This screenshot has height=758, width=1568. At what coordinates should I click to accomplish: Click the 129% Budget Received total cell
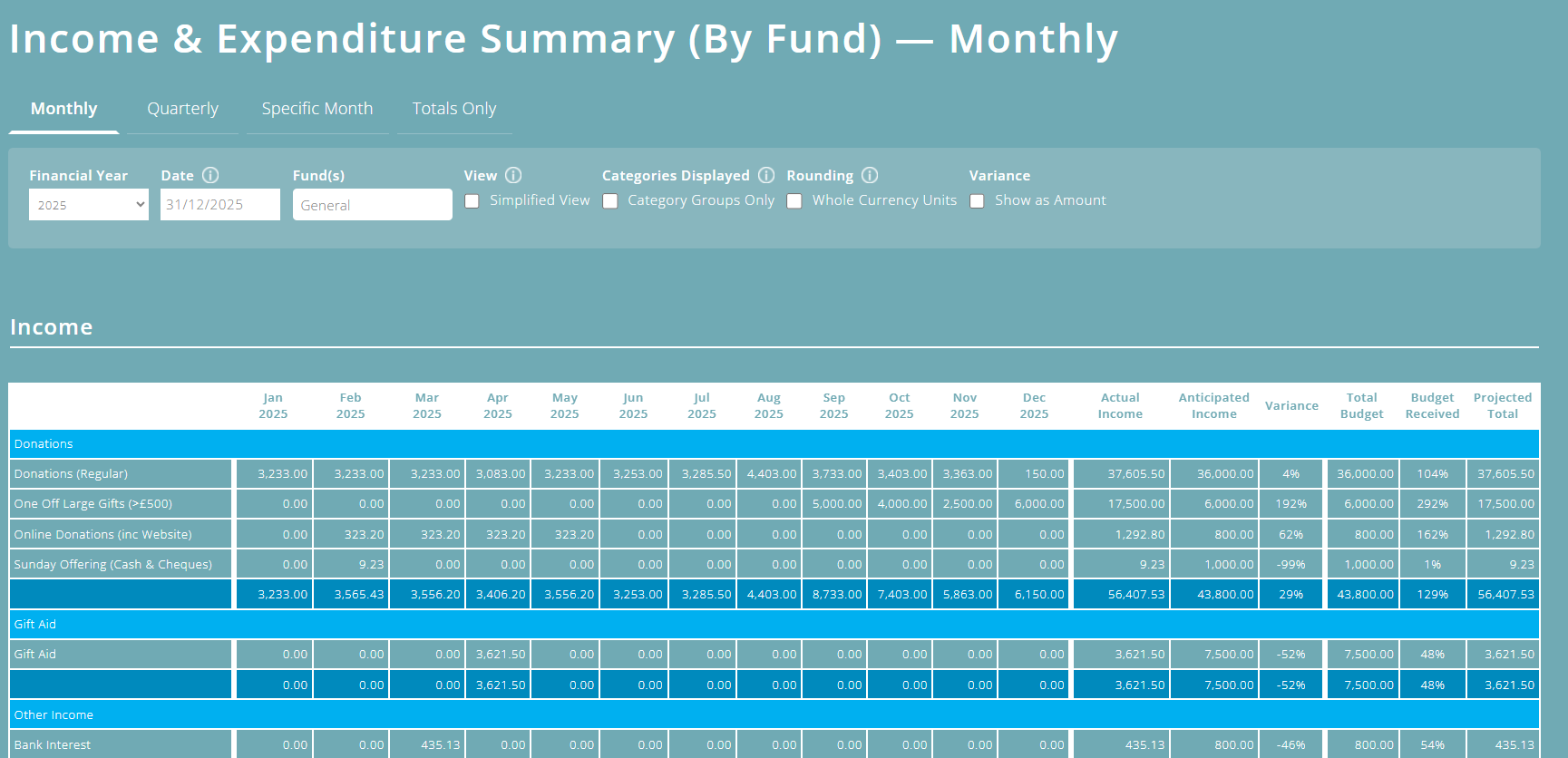pos(1433,595)
